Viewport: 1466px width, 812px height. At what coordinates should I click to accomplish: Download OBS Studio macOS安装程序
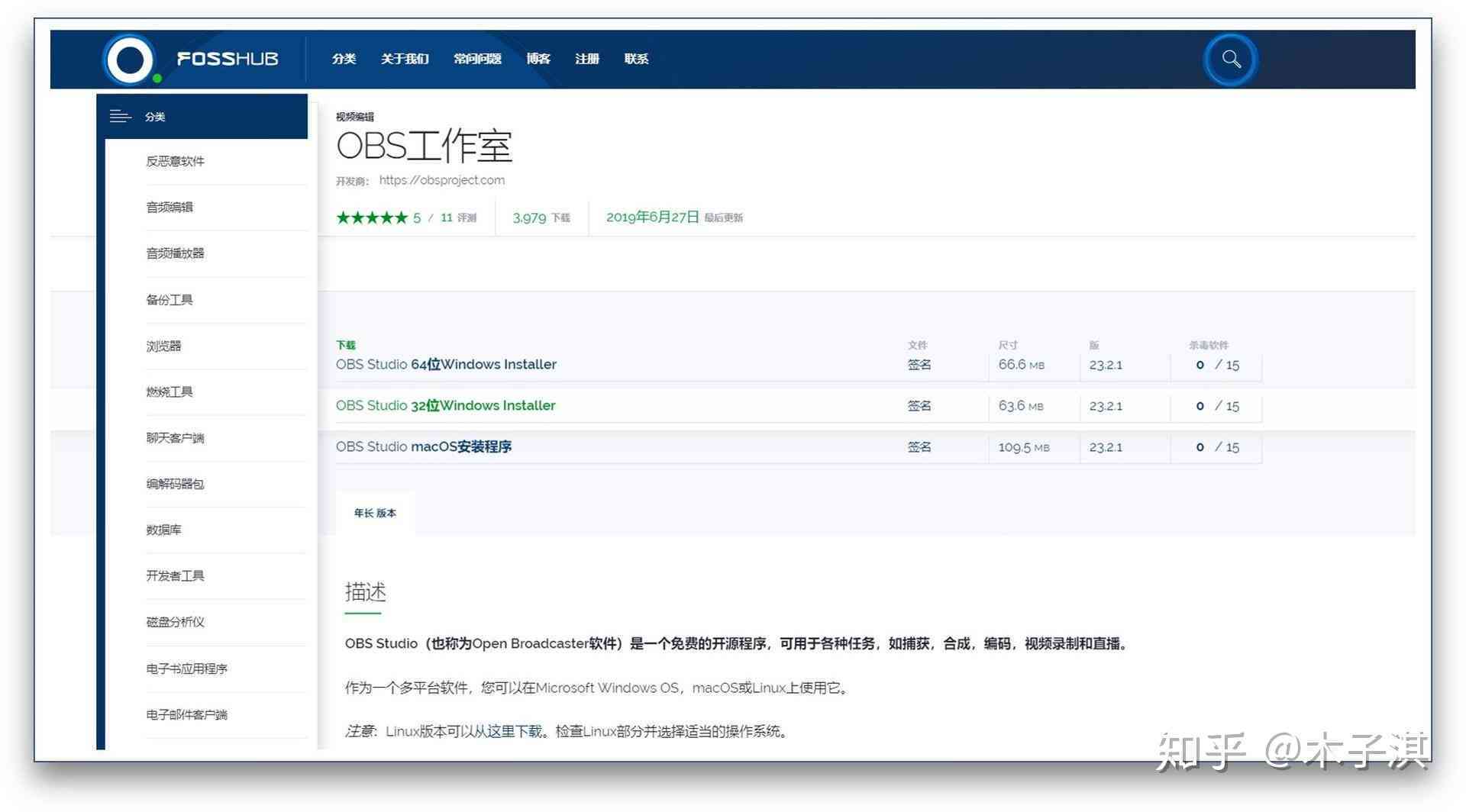tap(424, 447)
